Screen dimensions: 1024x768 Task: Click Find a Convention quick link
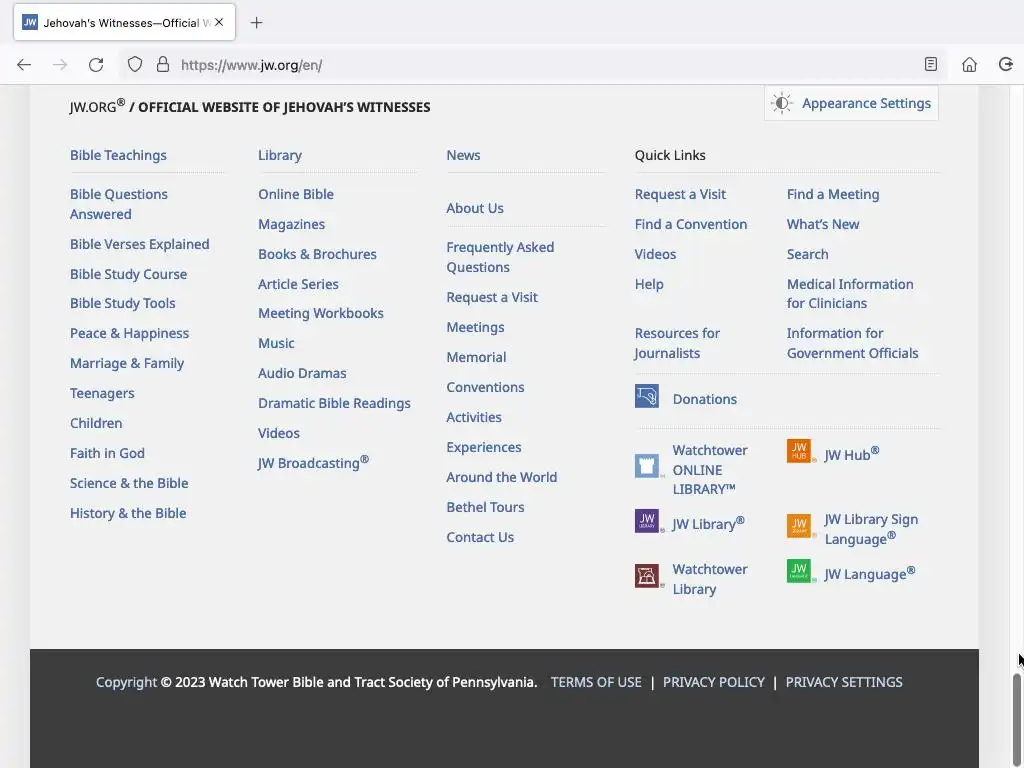(691, 225)
